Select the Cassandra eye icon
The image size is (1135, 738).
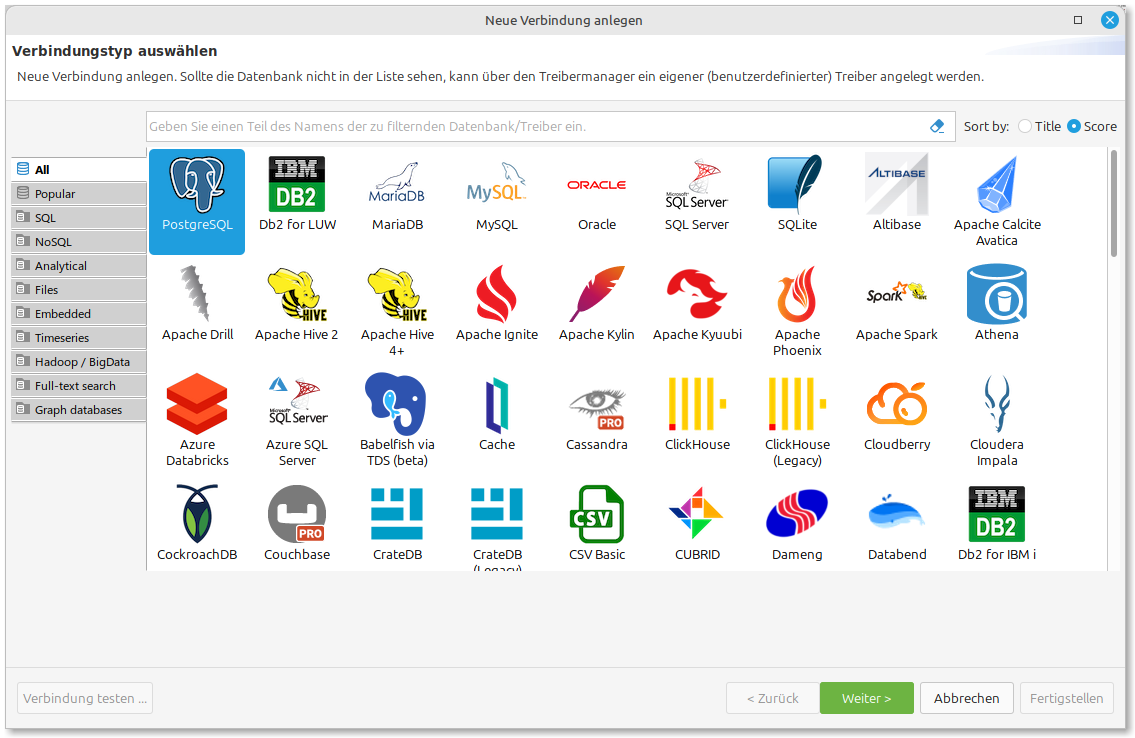point(597,405)
